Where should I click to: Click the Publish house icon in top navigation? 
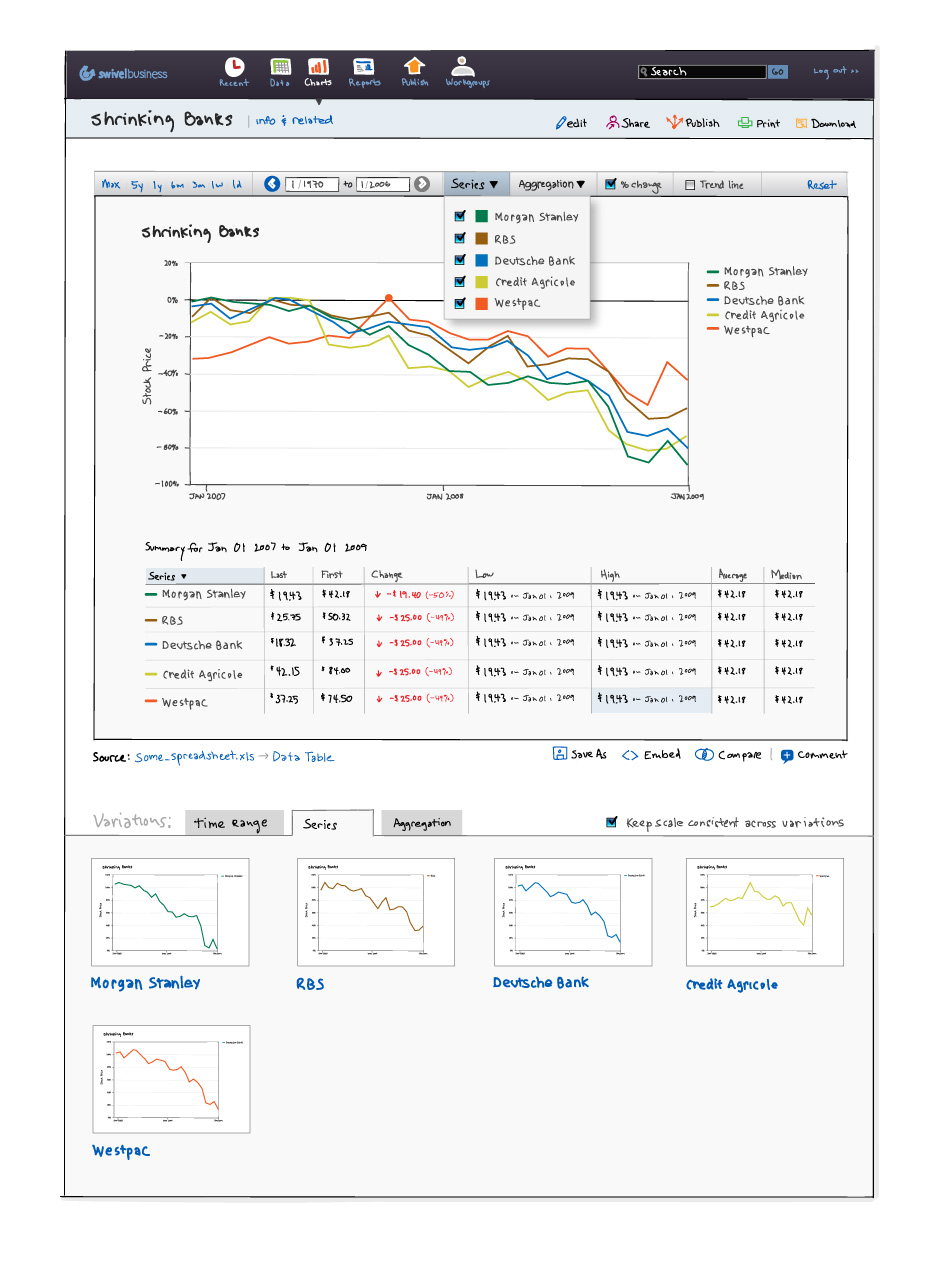(x=414, y=68)
